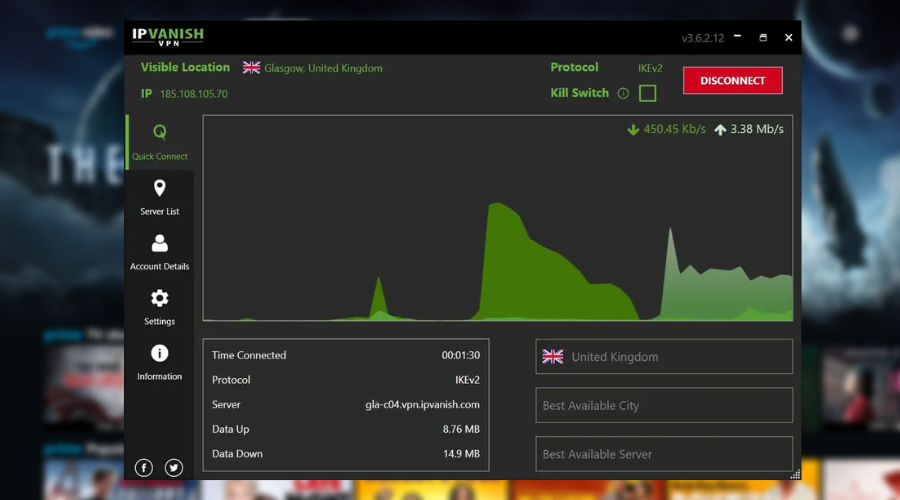Open the Best Available Server dropdown
This screenshot has height=500, width=900.
(x=664, y=454)
